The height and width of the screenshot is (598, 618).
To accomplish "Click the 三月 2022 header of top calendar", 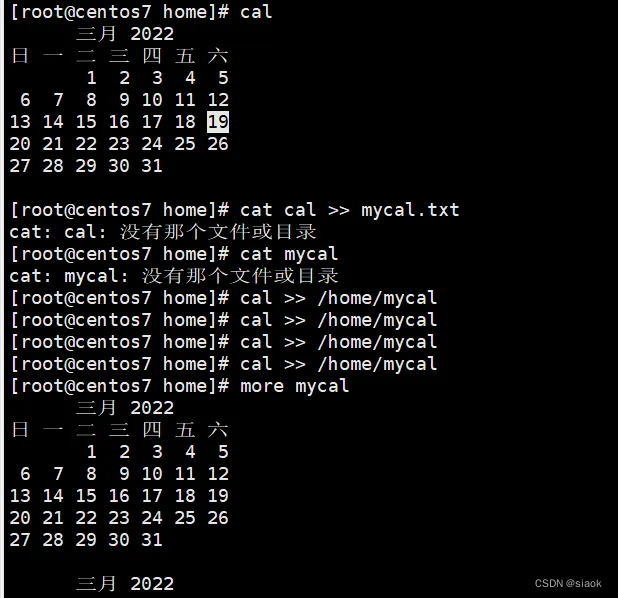I will tap(125, 34).
